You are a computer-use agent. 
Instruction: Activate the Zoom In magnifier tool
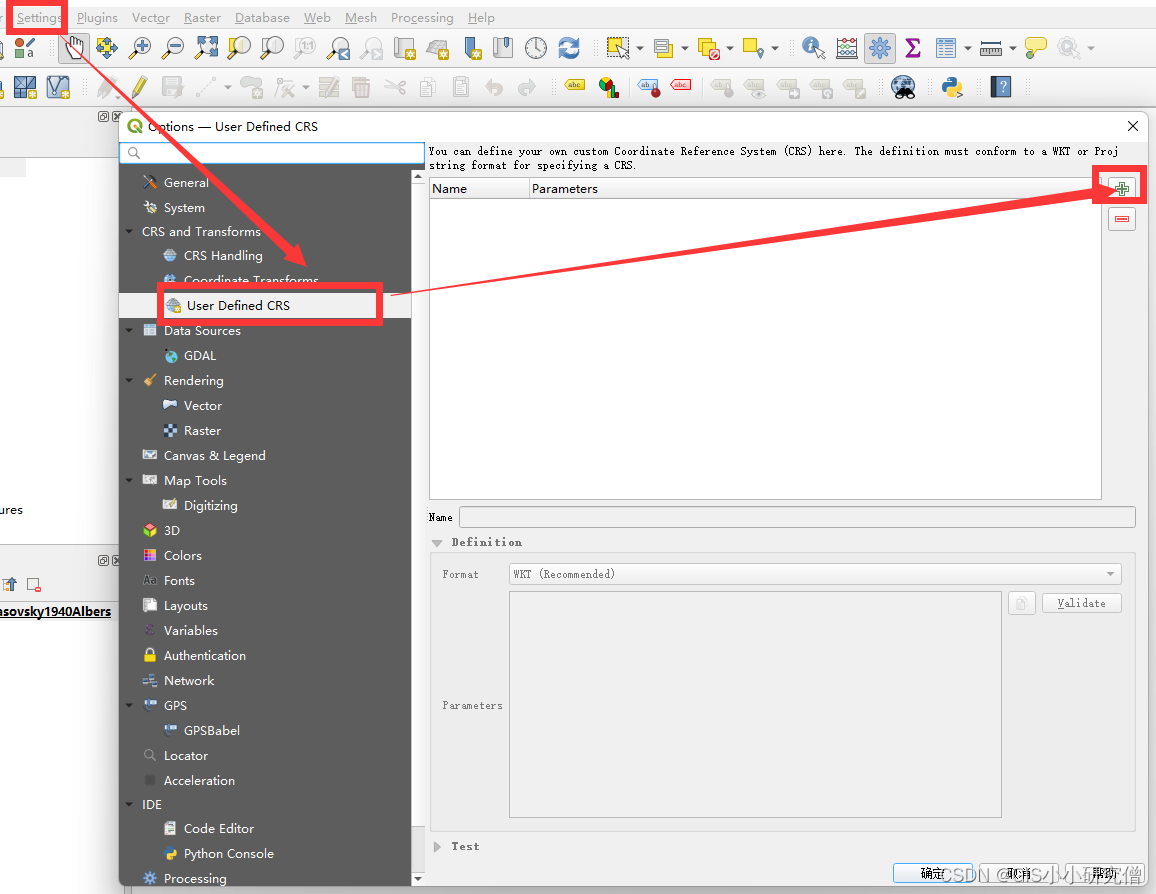pos(139,48)
